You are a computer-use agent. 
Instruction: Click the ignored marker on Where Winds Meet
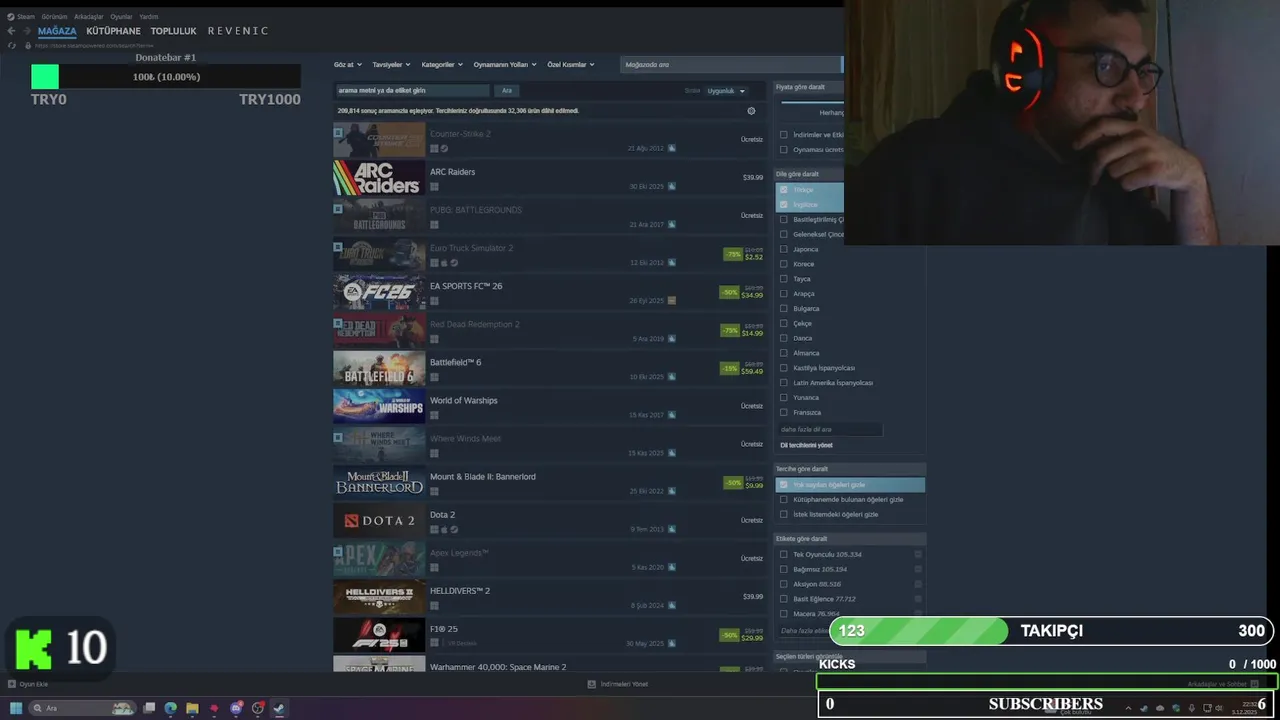click(x=338, y=436)
